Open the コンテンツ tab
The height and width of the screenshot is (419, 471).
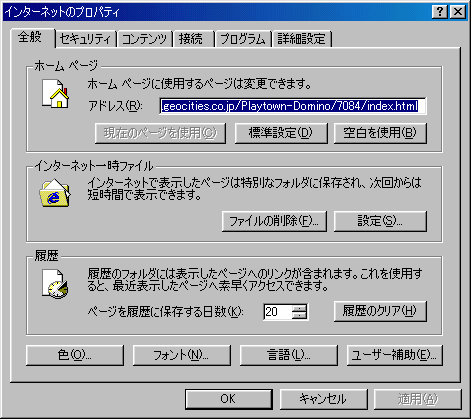144,39
